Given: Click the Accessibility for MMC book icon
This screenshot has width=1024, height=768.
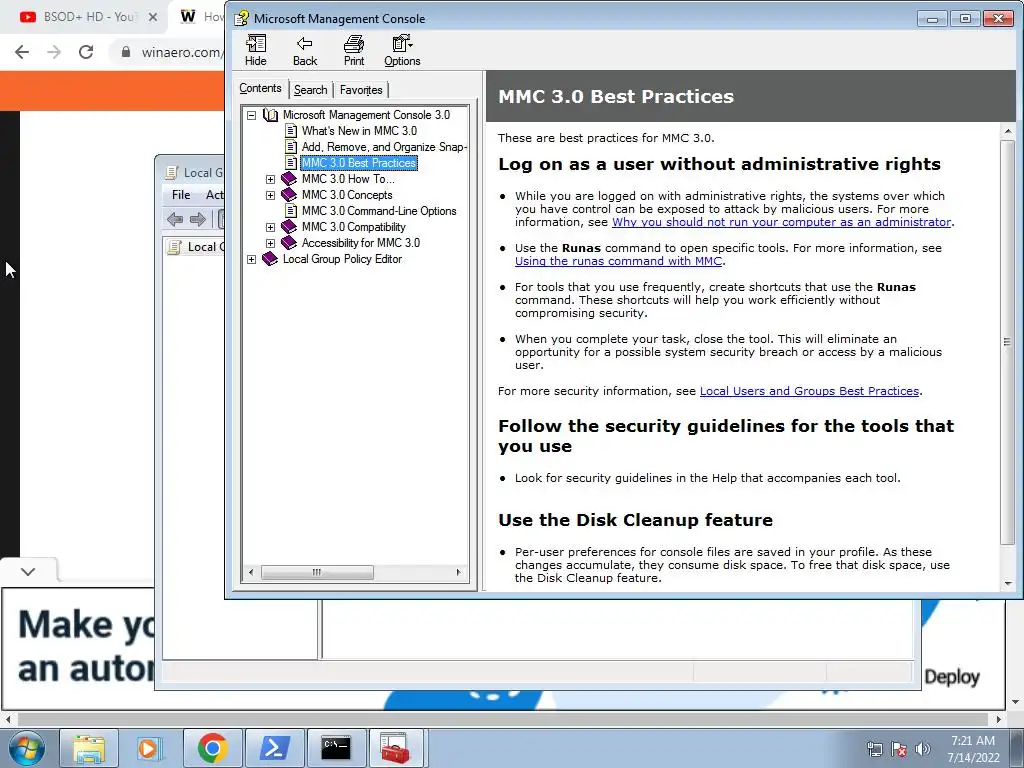Looking at the screenshot, I should tap(289, 242).
